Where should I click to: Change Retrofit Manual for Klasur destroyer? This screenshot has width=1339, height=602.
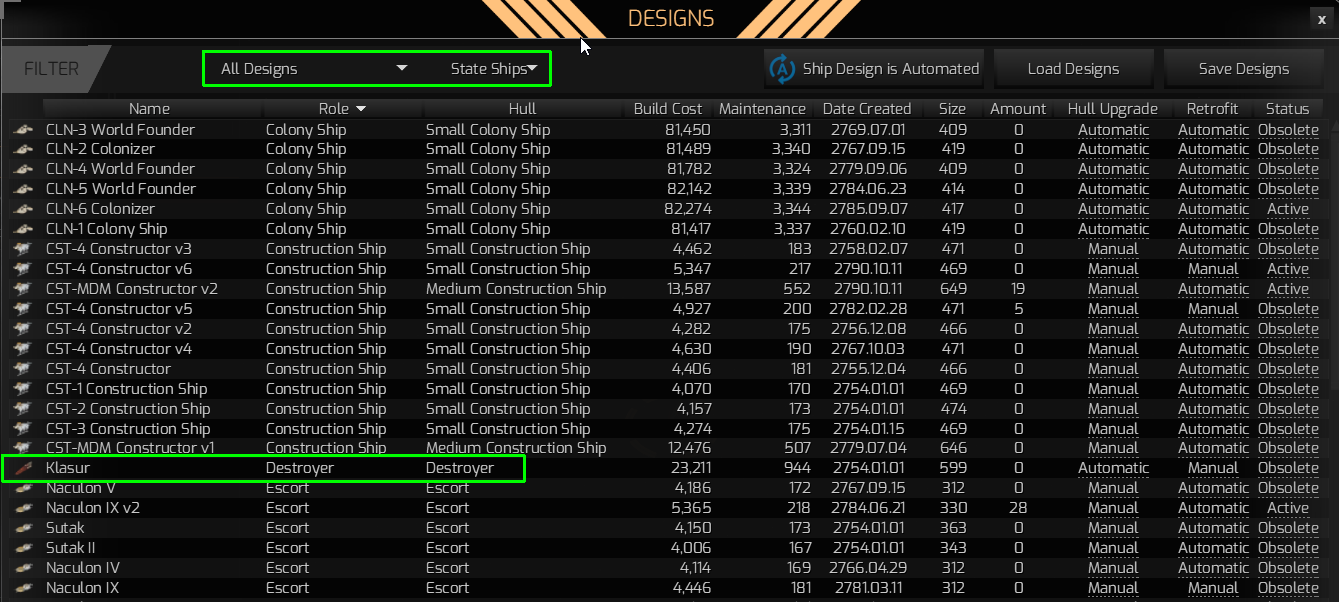tap(1213, 468)
